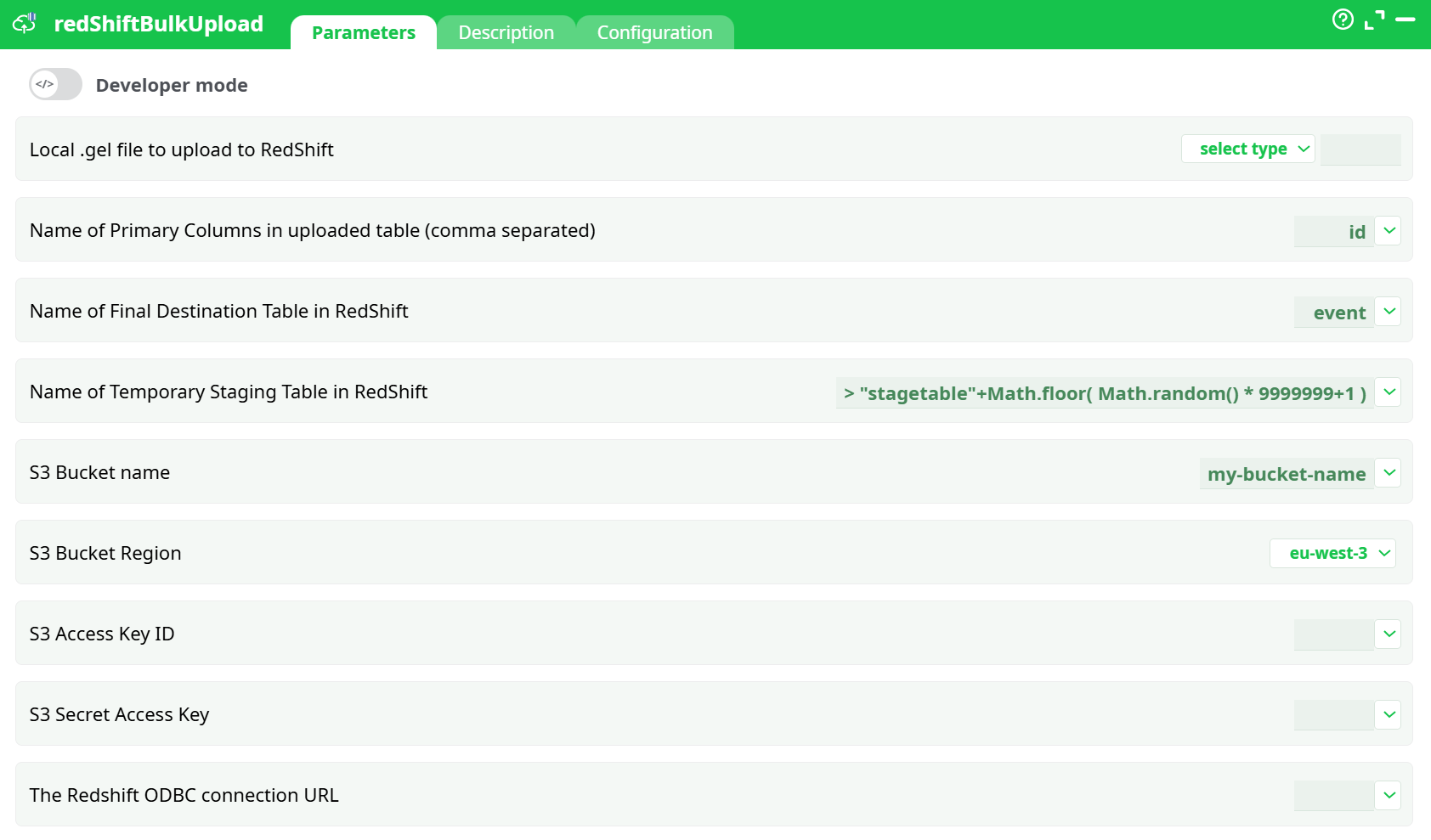Expand the S3 Secret Access Key dropdown
The width and height of the screenshot is (1431, 840).
[1389, 714]
